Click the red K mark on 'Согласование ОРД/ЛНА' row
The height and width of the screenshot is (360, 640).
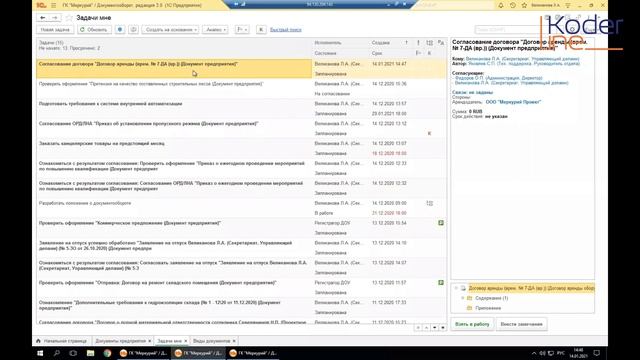click(x=429, y=133)
